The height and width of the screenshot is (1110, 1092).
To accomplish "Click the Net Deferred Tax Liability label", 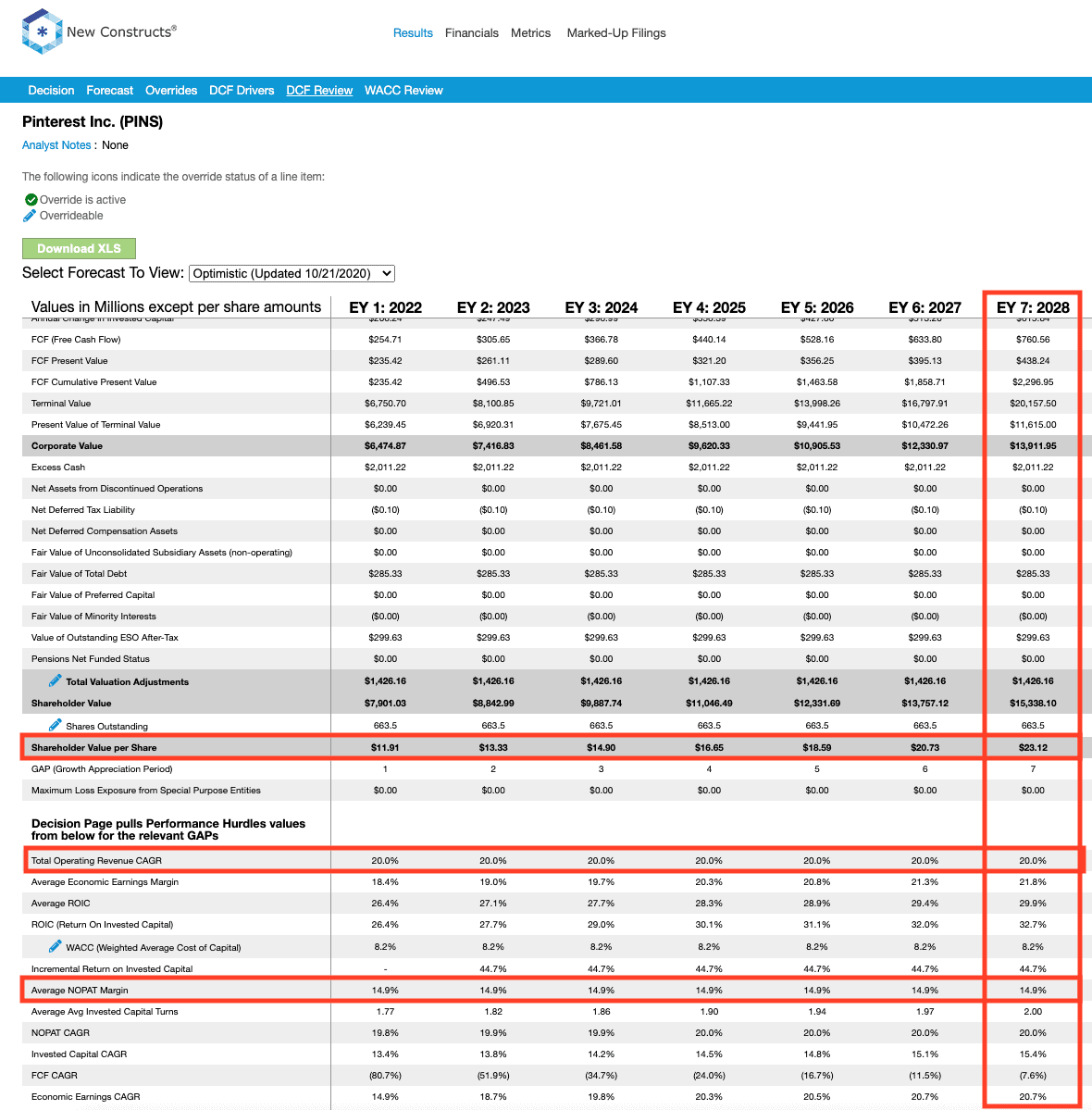I will 82,510.
